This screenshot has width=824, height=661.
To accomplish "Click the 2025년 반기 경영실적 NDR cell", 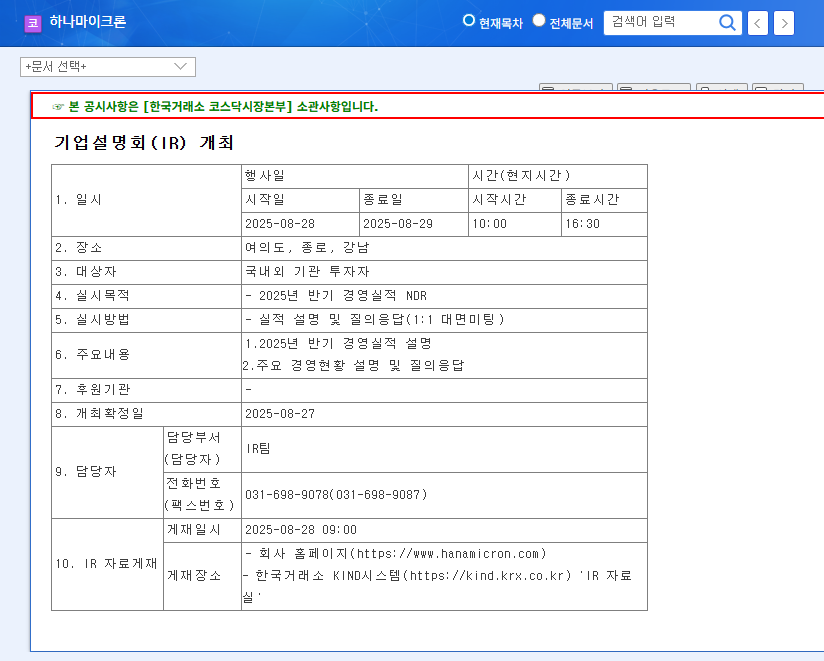I will [444, 296].
